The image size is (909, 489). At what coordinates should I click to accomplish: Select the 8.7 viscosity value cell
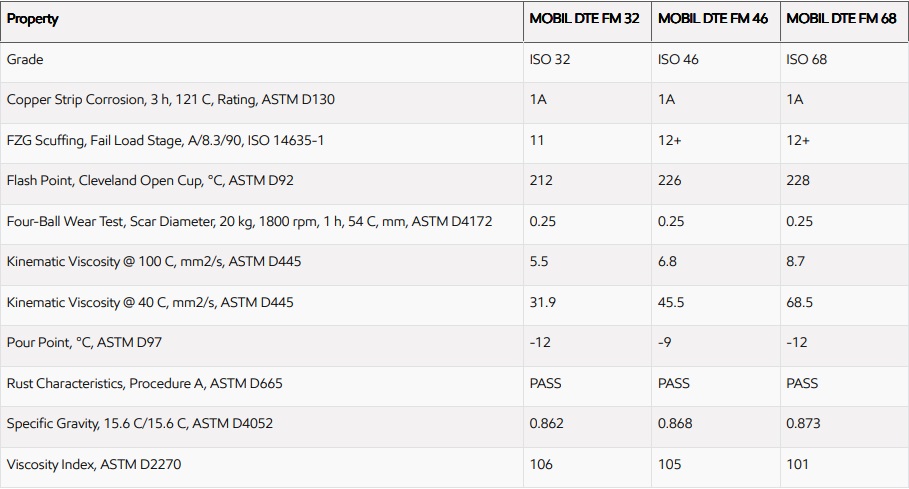coord(797,262)
